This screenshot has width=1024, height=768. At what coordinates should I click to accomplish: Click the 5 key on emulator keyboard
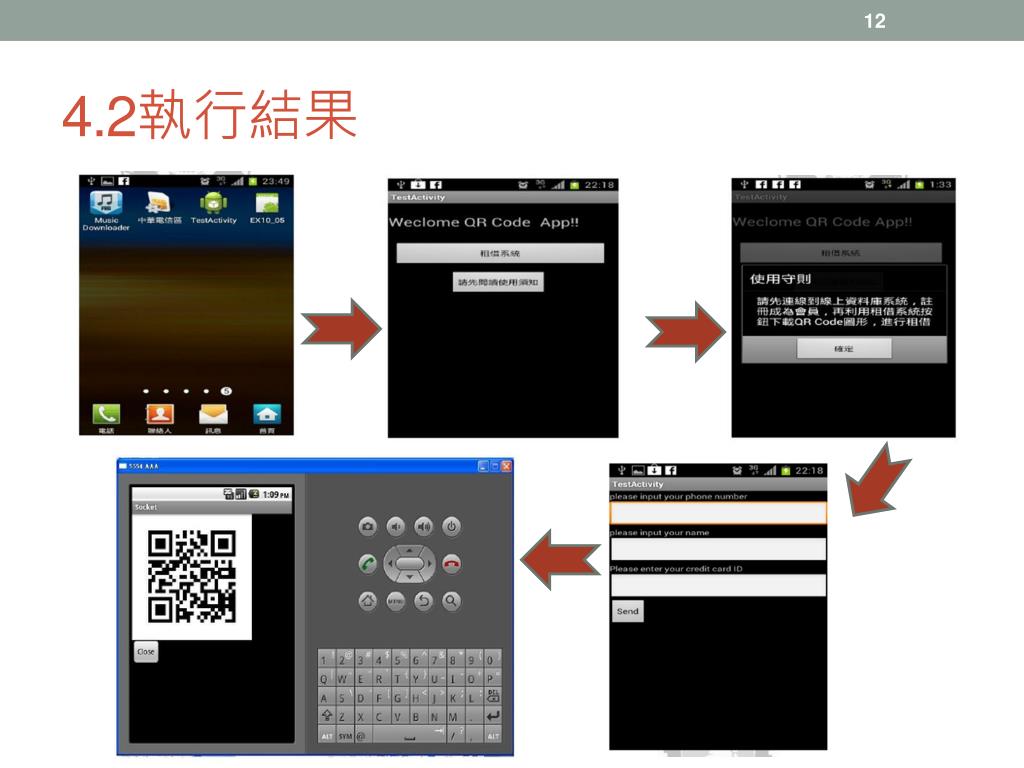point(400,658)
